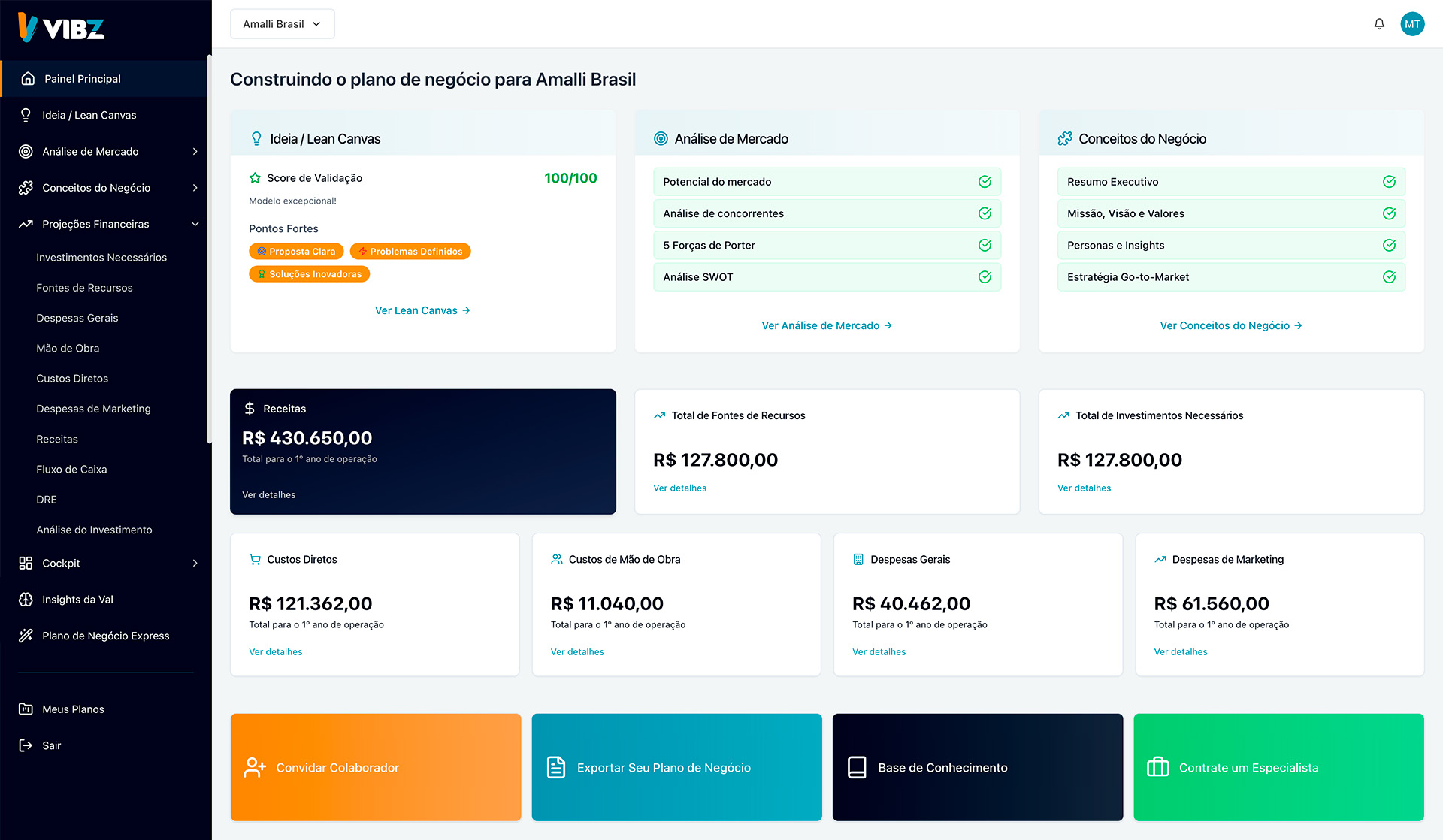The image size is (1443, 840).
Task: Click the Plano de Negócio Express wand icon
Action: [26, 636]
